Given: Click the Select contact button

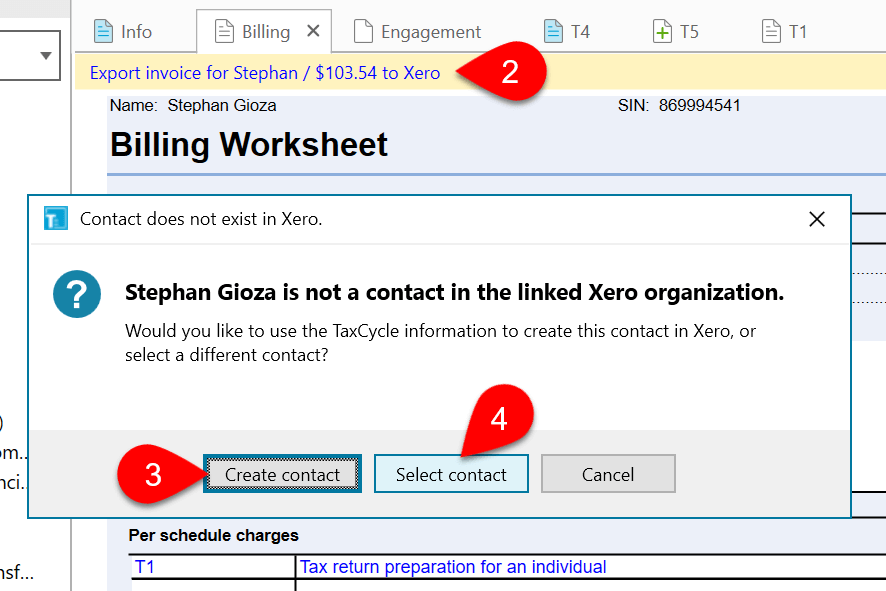Looking at the screenshot, I should pyautogui.click(x=451, y=474).
